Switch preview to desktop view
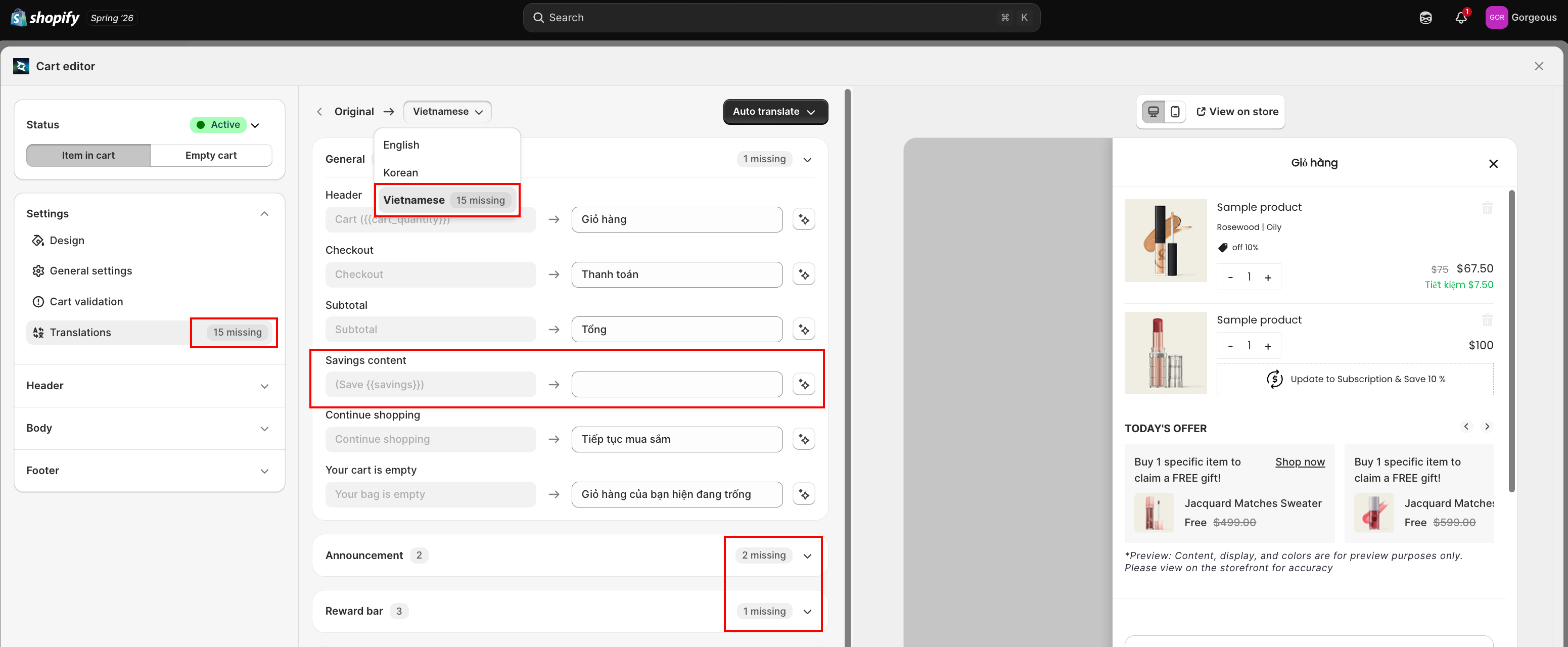This screenshot has height=647, width=1568. pyautogui.click(x=1153, y=112)
